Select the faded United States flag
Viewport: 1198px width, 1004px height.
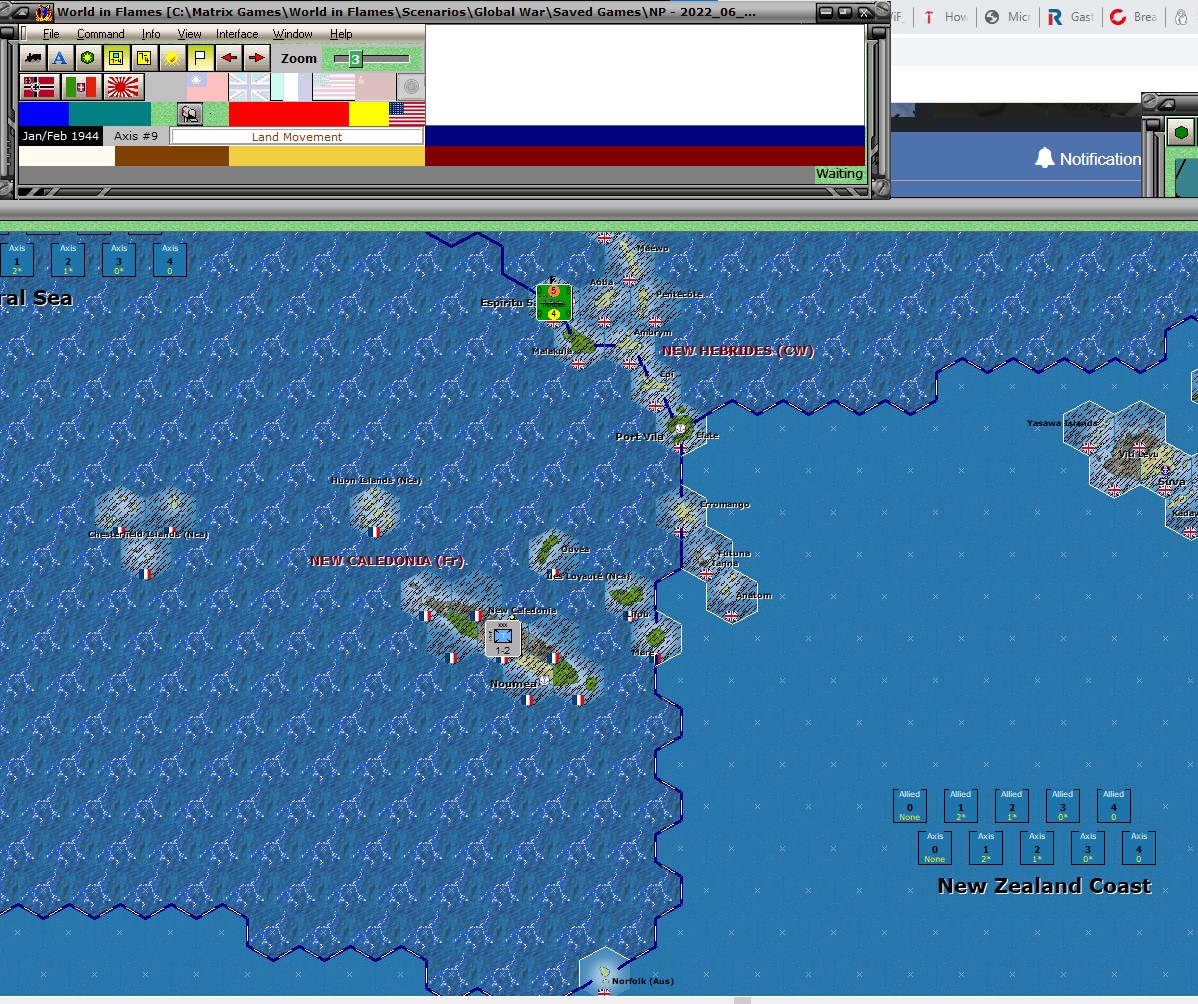coord(333,87)
